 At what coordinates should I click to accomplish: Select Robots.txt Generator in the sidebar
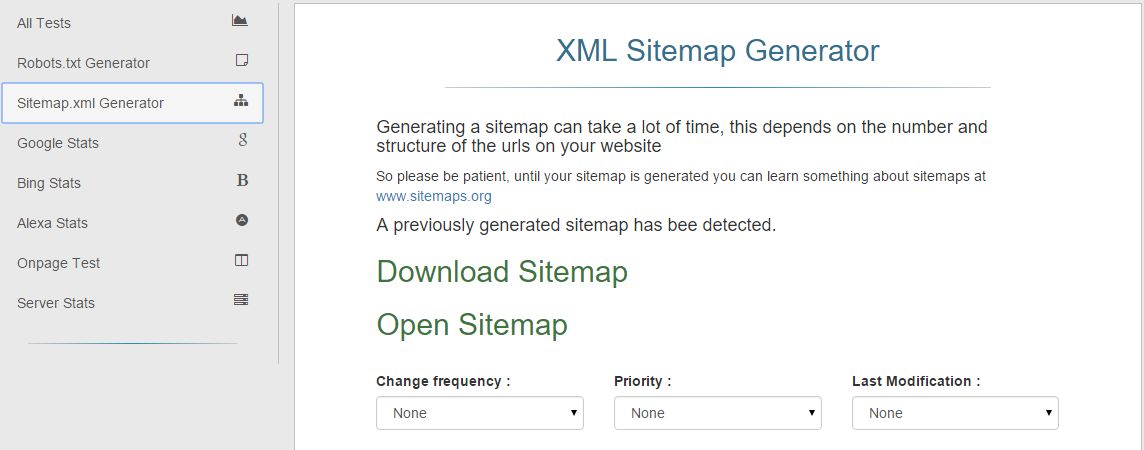[83, 63]
